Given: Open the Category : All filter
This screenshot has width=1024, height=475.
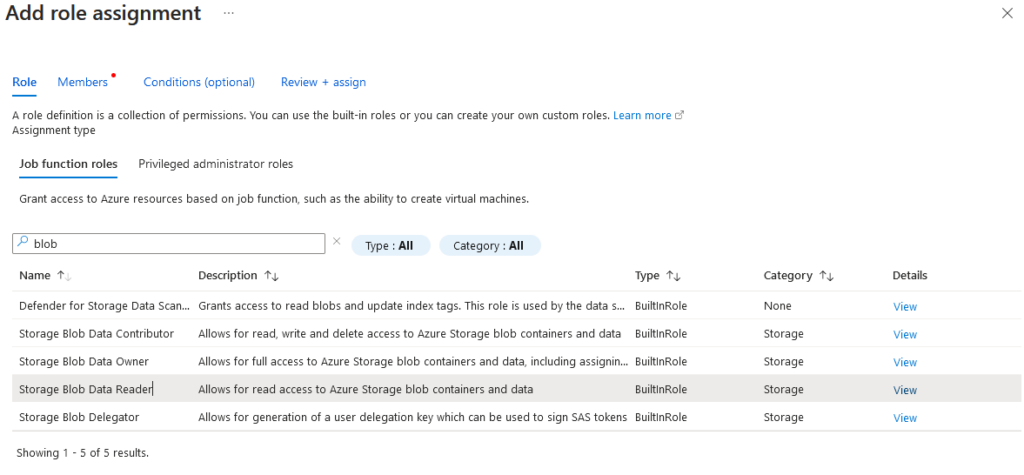Looking at the screenshot, I should (x=488, y=245).
